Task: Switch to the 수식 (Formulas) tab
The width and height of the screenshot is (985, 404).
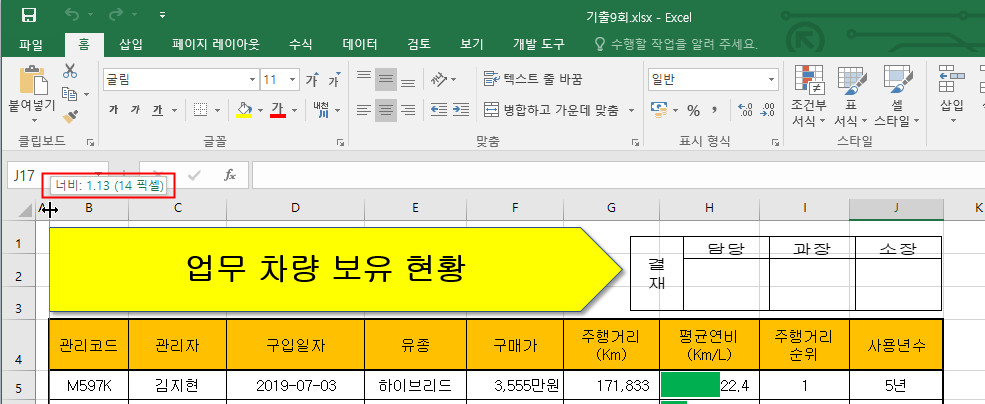Action: 300,44
